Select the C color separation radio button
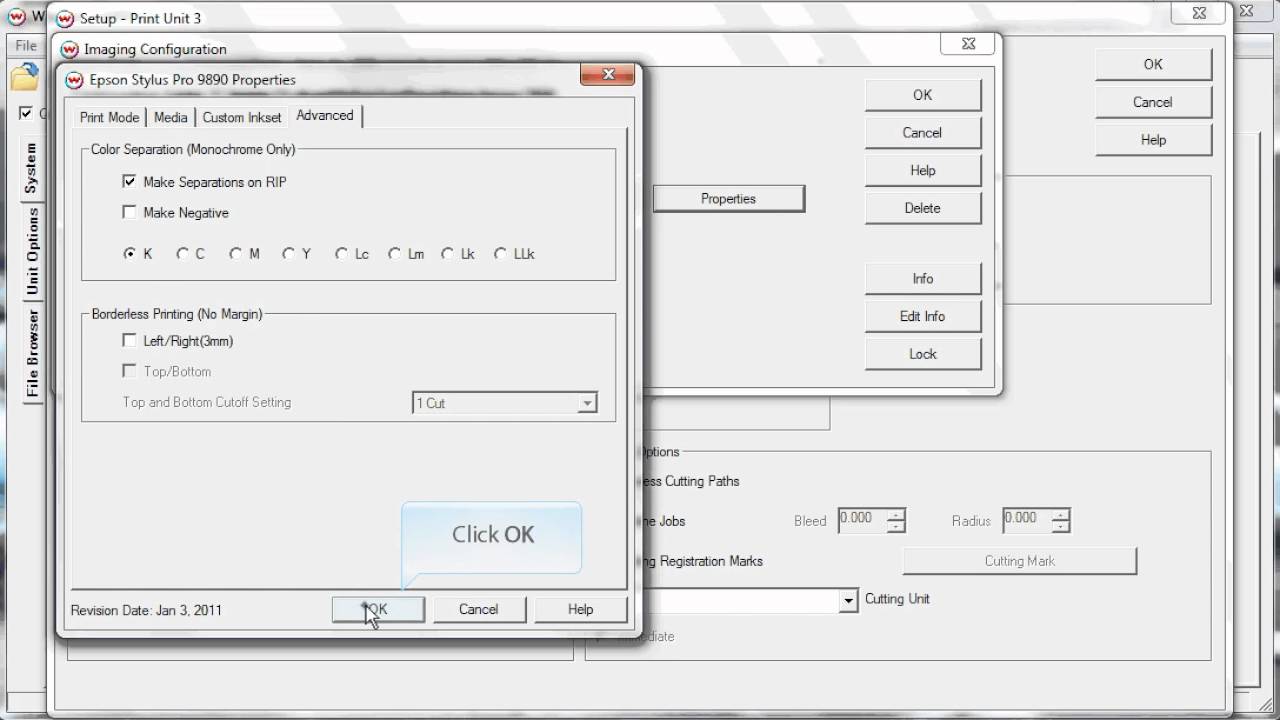Image resolution: width=1280 pixels, height=720 pixels. [x=181, y=253]
